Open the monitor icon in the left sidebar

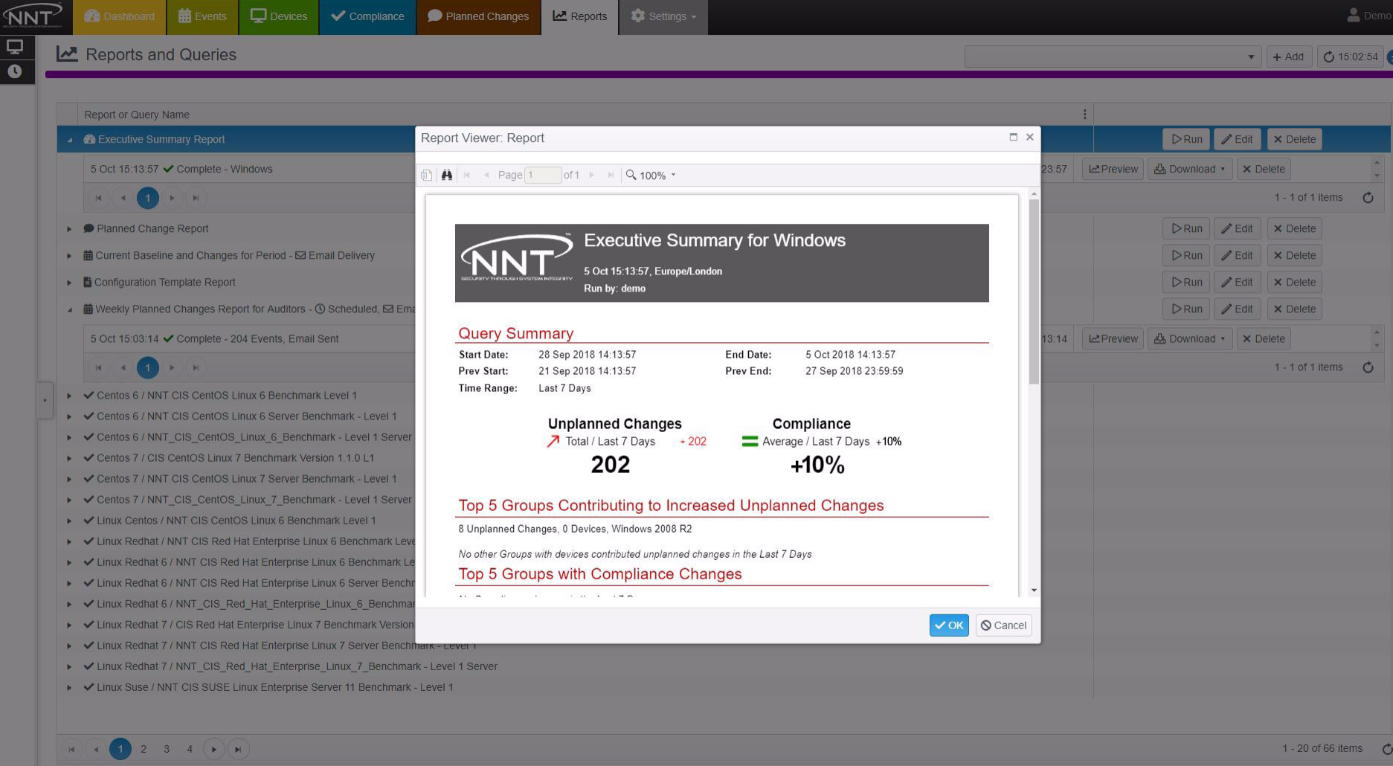[x=14, y=47]
